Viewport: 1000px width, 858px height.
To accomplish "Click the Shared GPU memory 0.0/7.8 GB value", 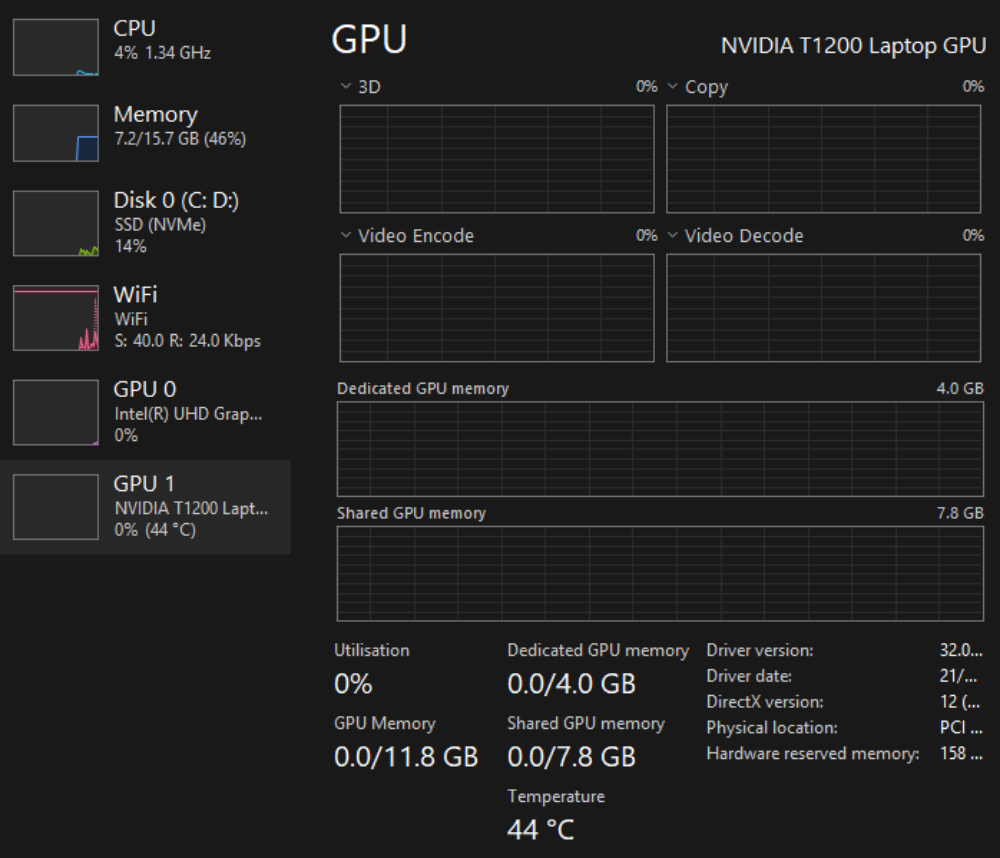I will (x=571, y=757).
